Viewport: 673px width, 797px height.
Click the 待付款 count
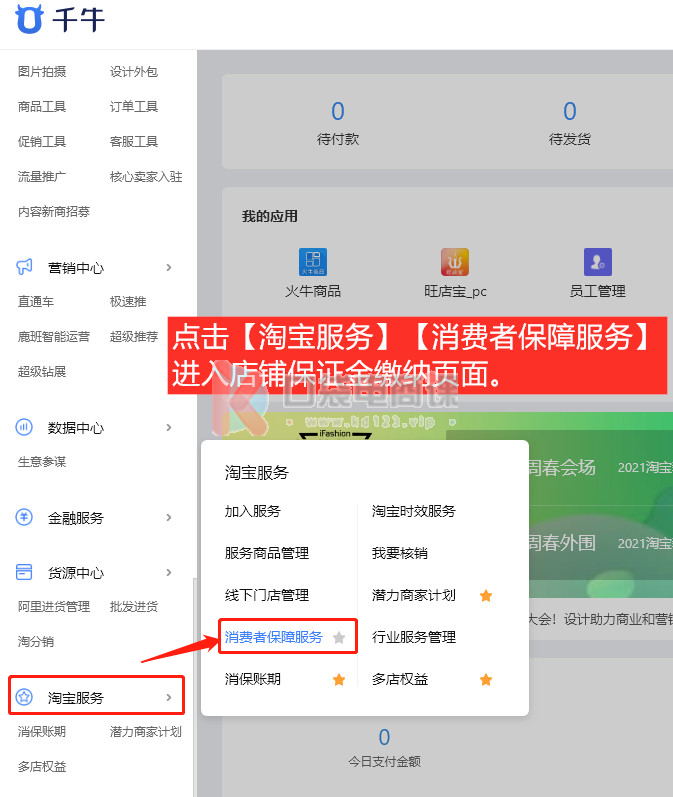click(x=338, y=111)
